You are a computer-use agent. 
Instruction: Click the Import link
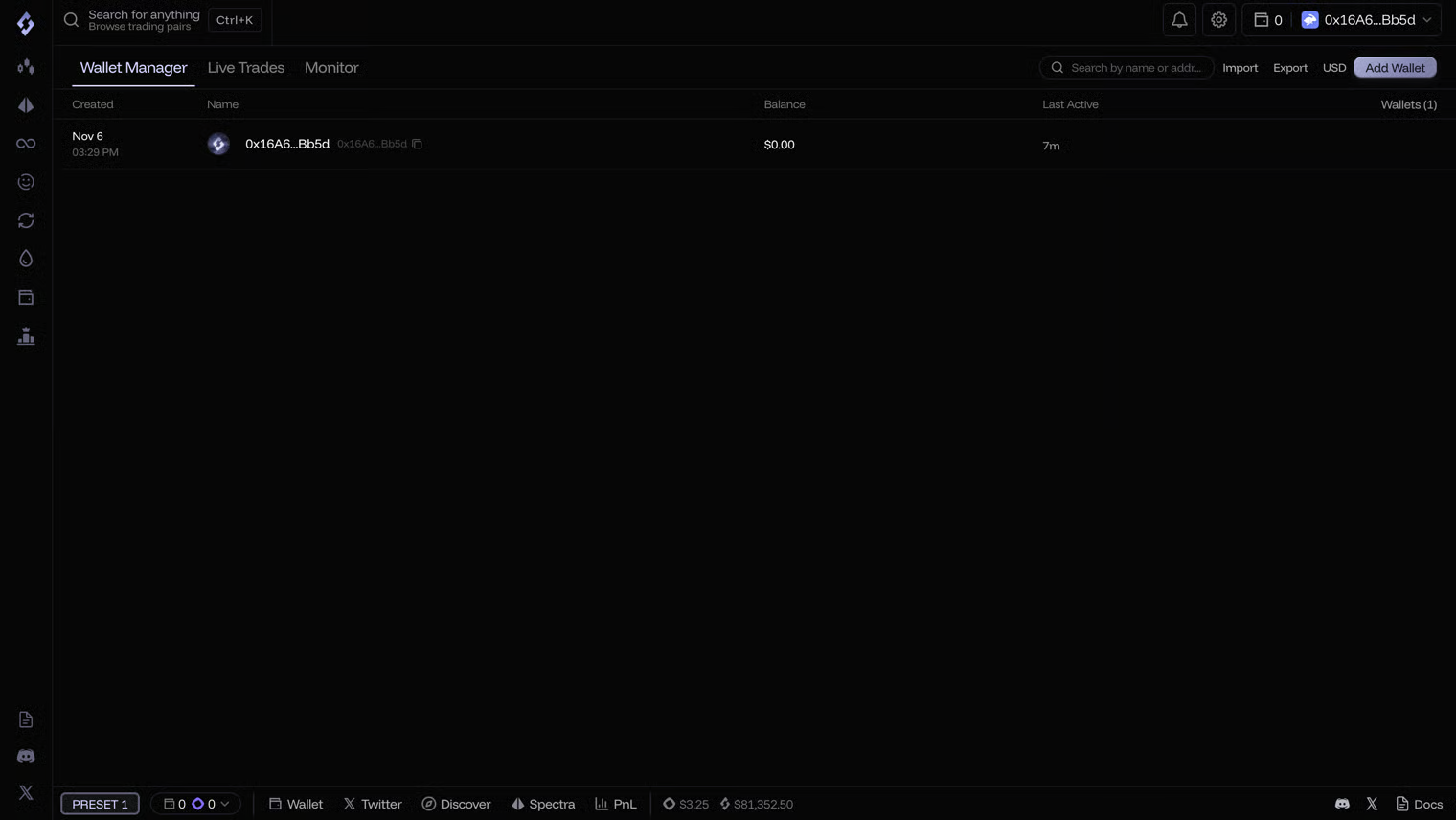tap(1240, 68)
